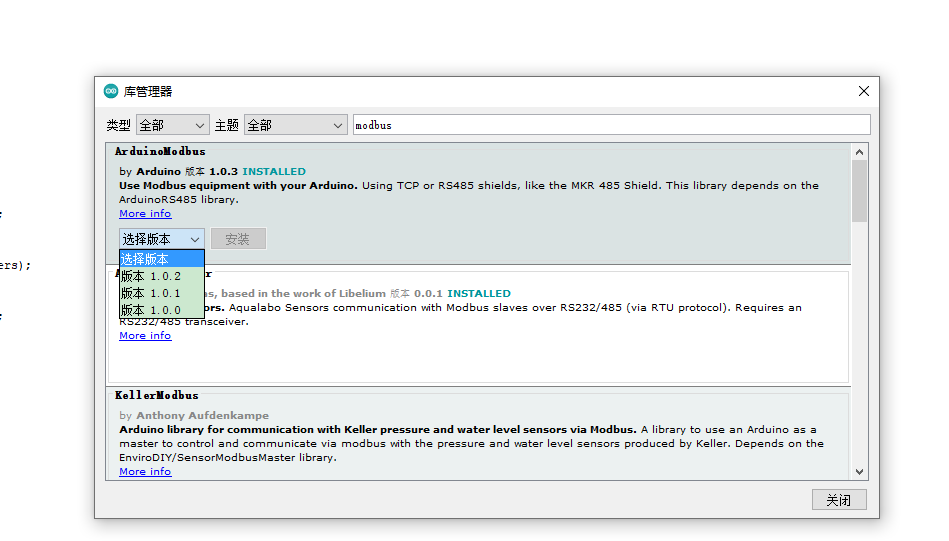This screenshot has height=541, width=949.
Task: Choose 版本 1.0.2 from the version list
Action: point(162,277)
